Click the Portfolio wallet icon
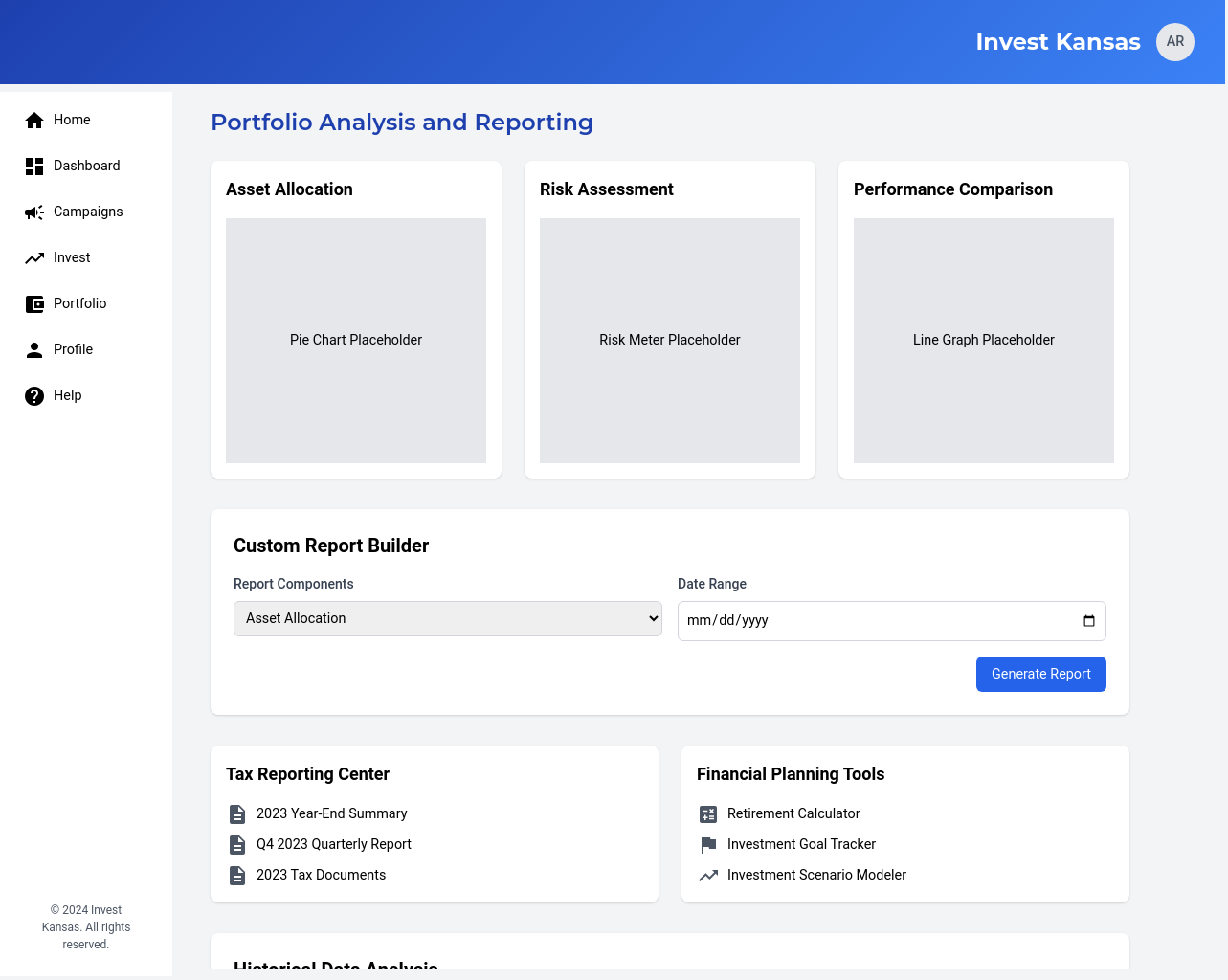Screen dimensions: 1228x980 [34, 304]
